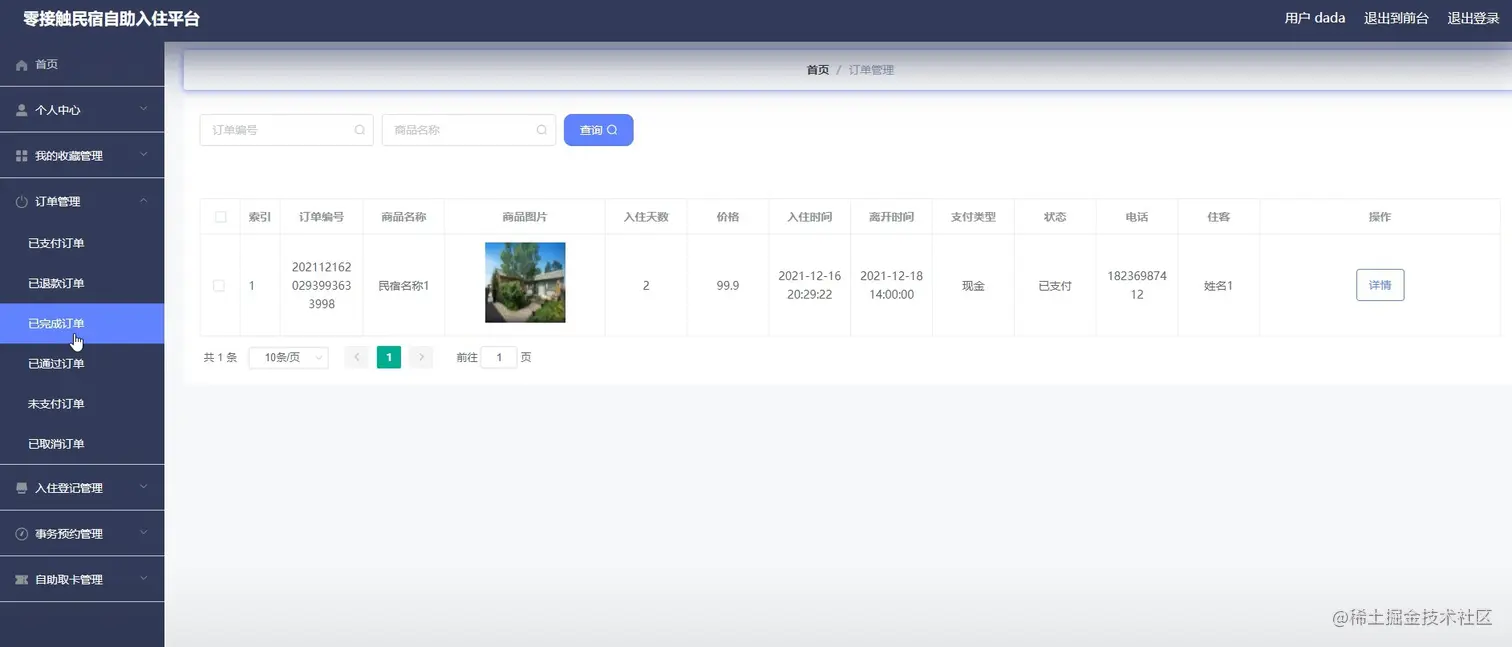Click the blue 查询 search button
The width and height of the screenshot is (1512, 647).
pos(598,130)
